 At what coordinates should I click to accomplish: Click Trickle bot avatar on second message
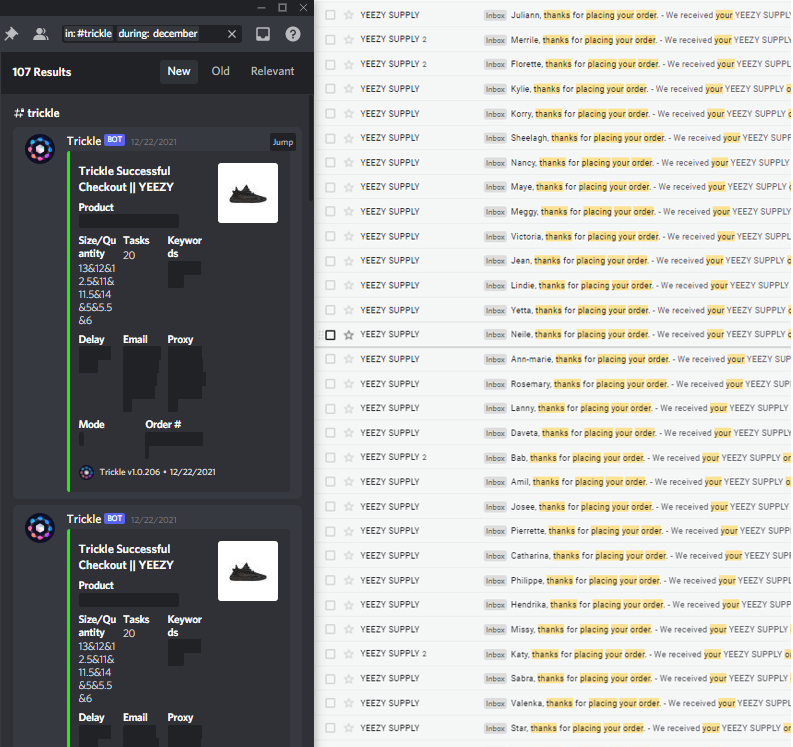(x=40, y=527)
